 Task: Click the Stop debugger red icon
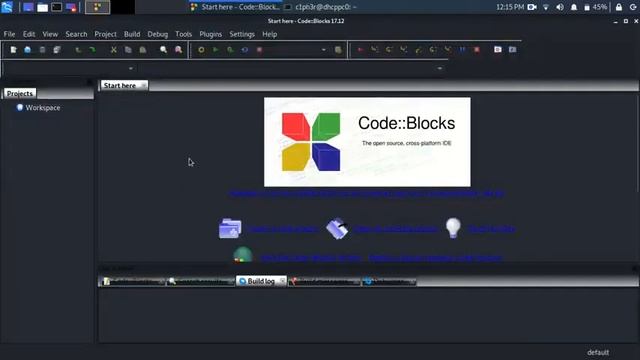pyautogui.click(x=477, y=50)
